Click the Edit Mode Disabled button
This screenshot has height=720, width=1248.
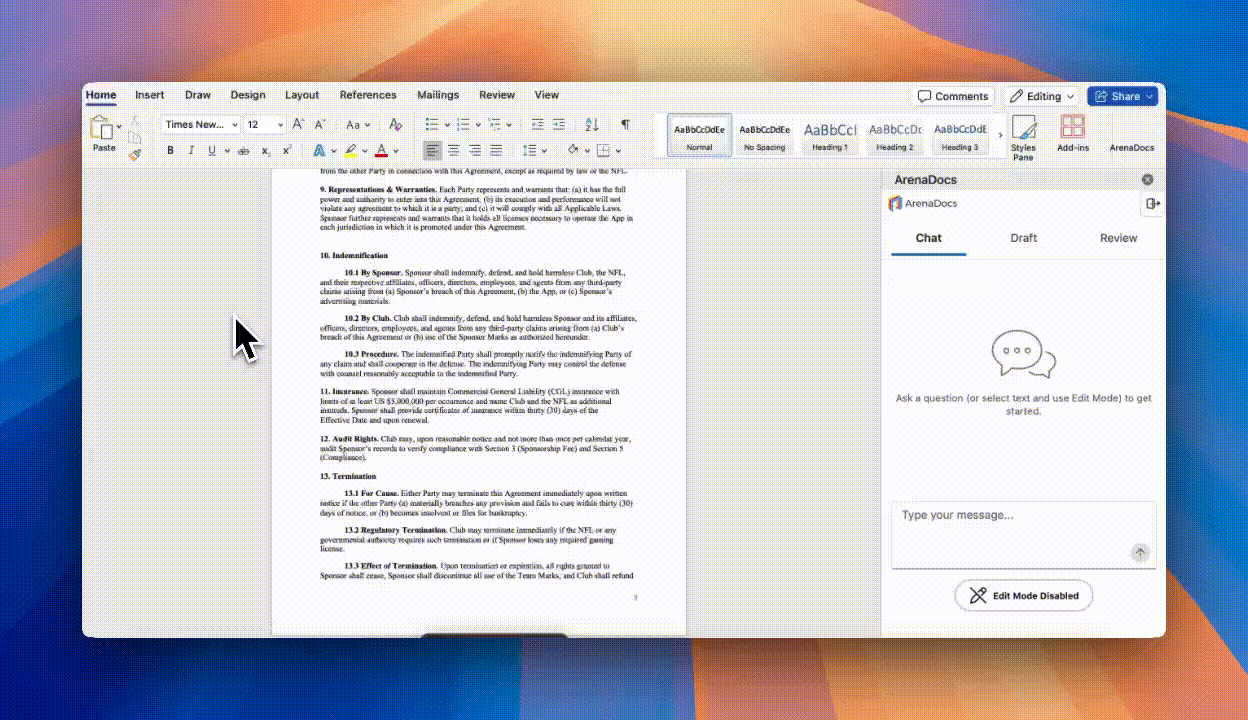coord(1023,595)
